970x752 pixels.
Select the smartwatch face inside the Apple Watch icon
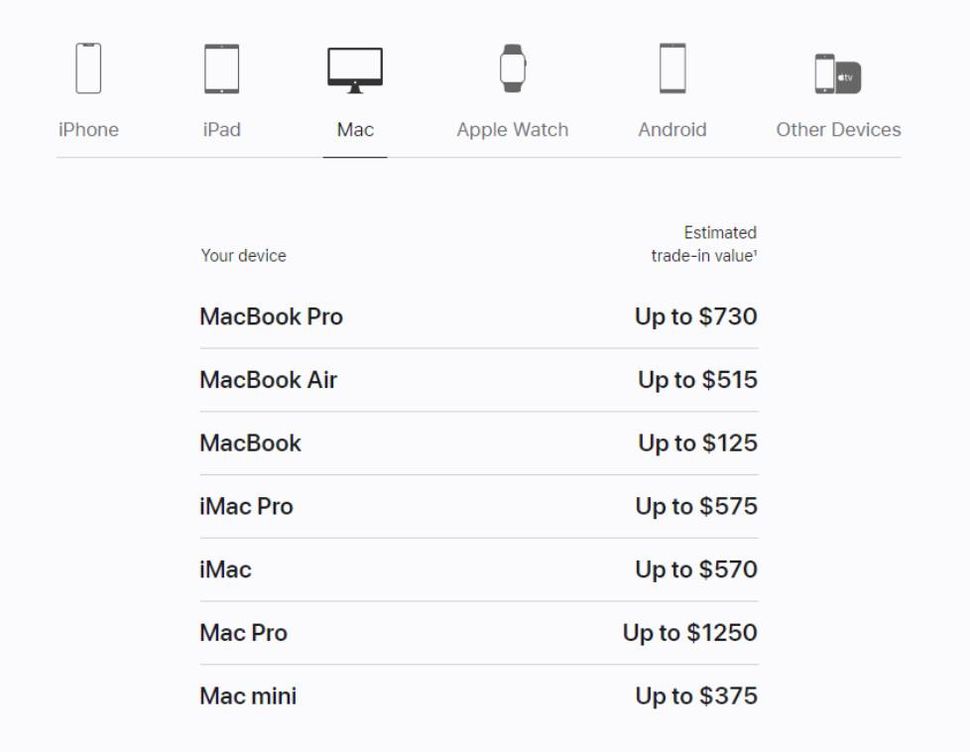coord(511,67)
